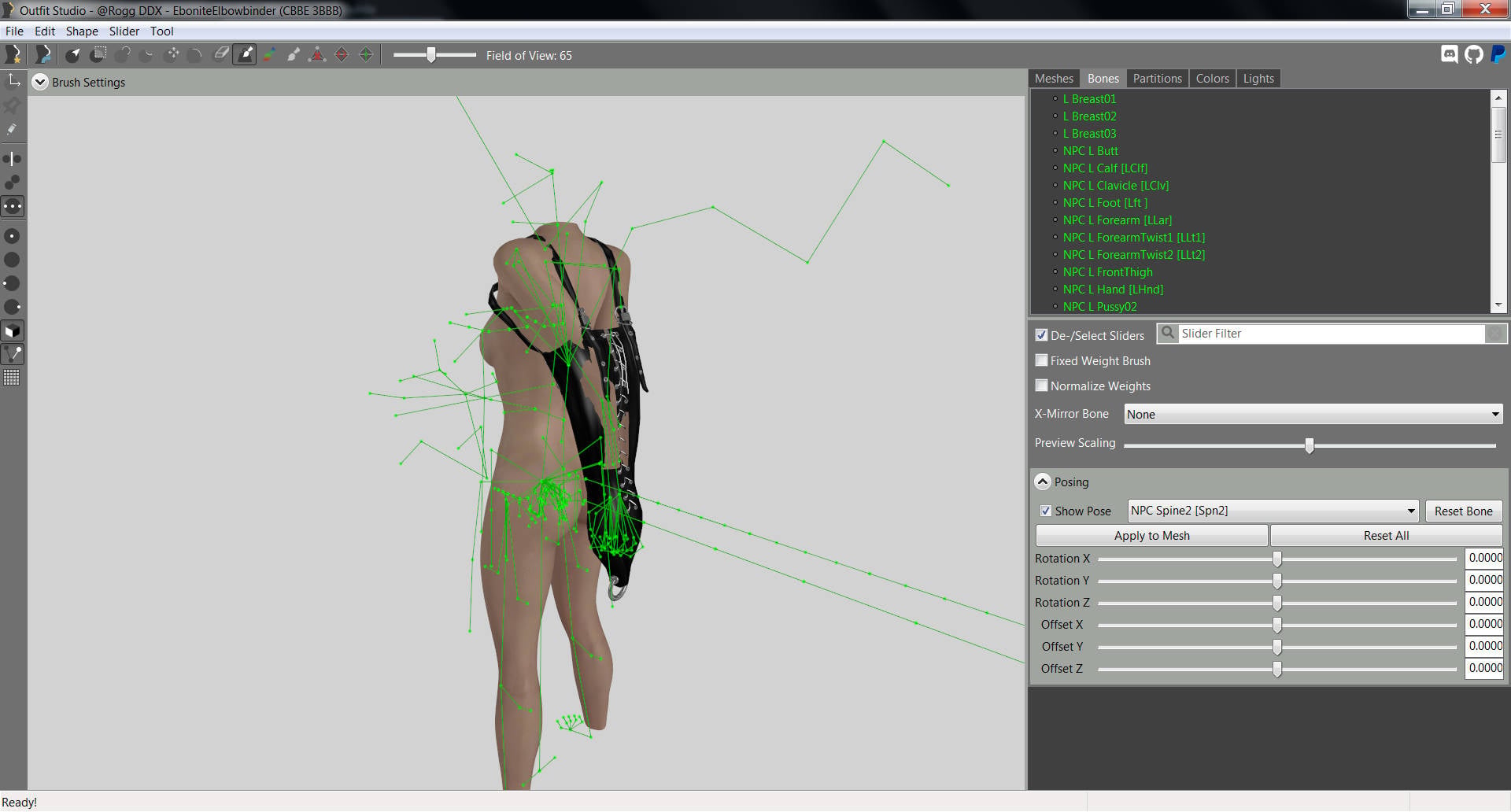This screenshot has height=812, width=1511.
Task: Select the NPC L Clavicle [LClv] bone
Action: point(1115,186)
